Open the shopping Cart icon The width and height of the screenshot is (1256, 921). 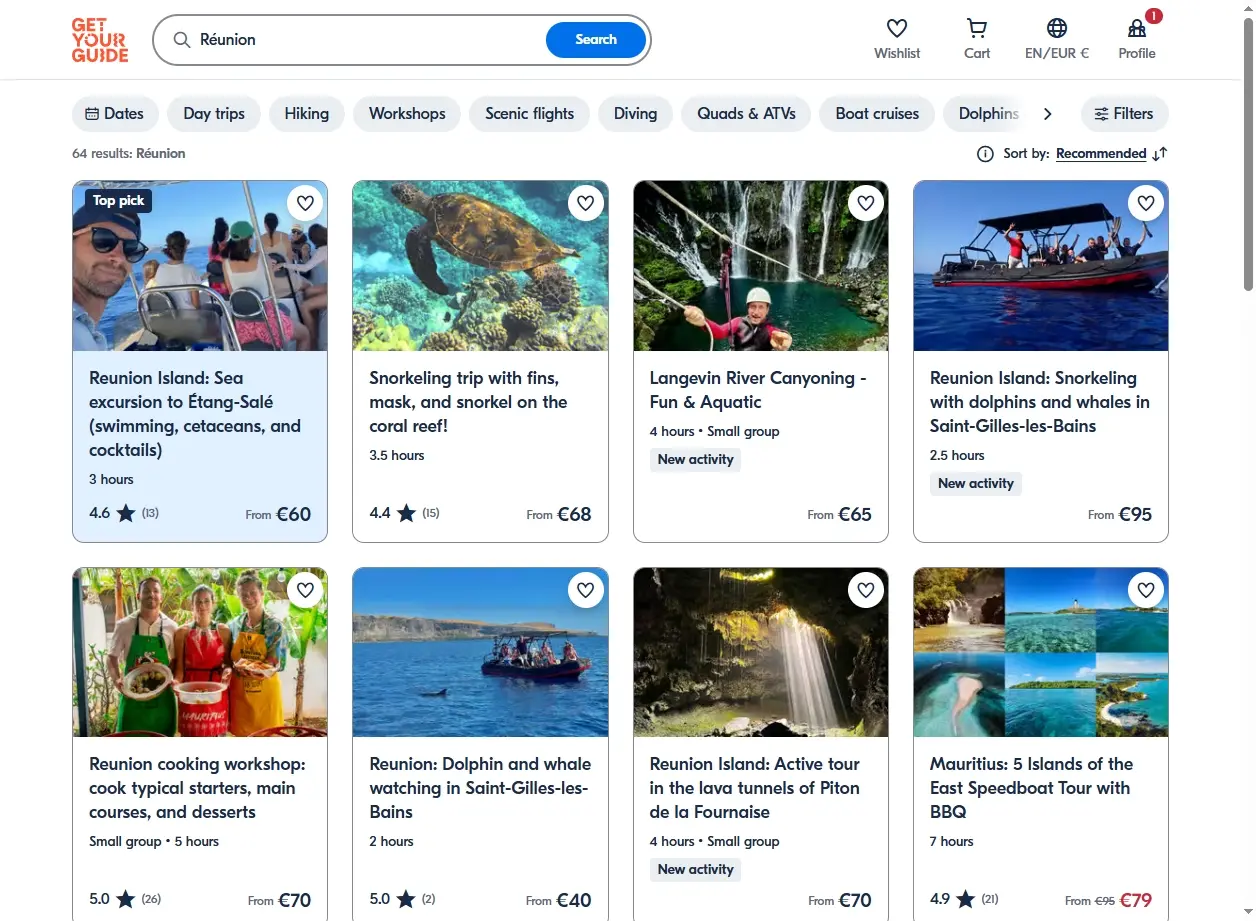977,28
